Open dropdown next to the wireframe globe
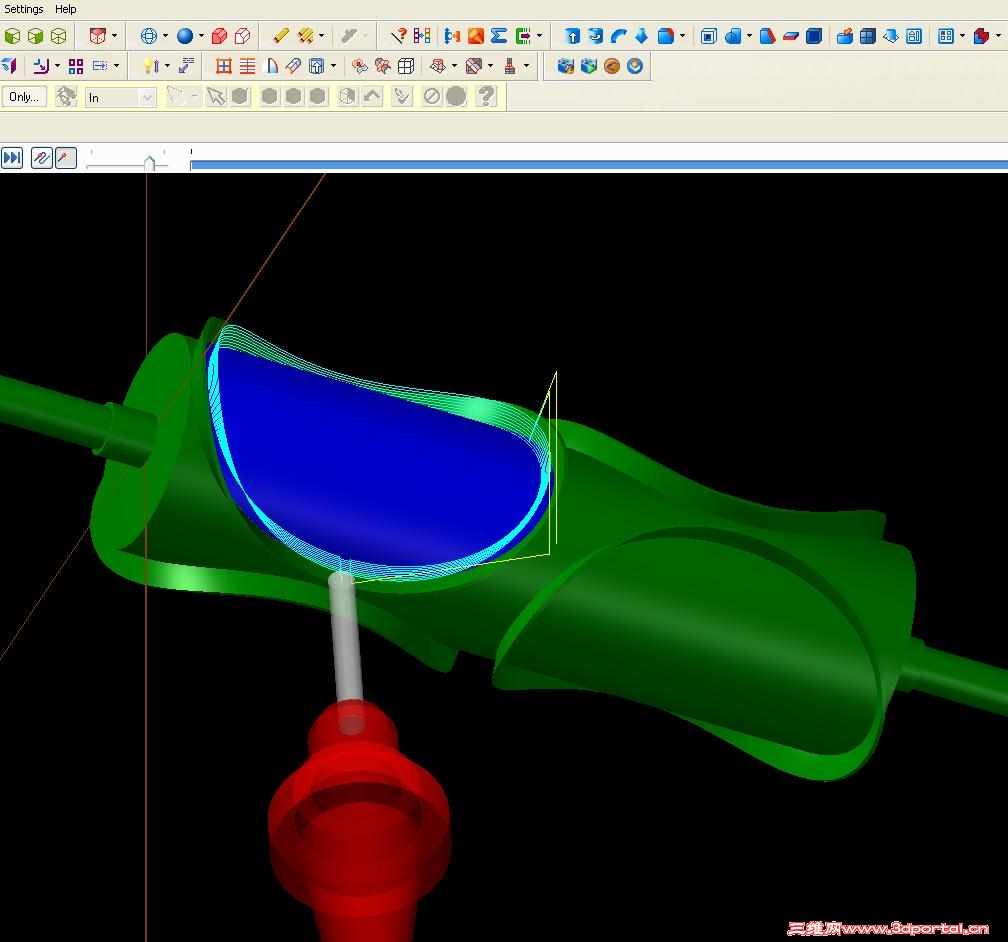 click(x=165, y=36)
